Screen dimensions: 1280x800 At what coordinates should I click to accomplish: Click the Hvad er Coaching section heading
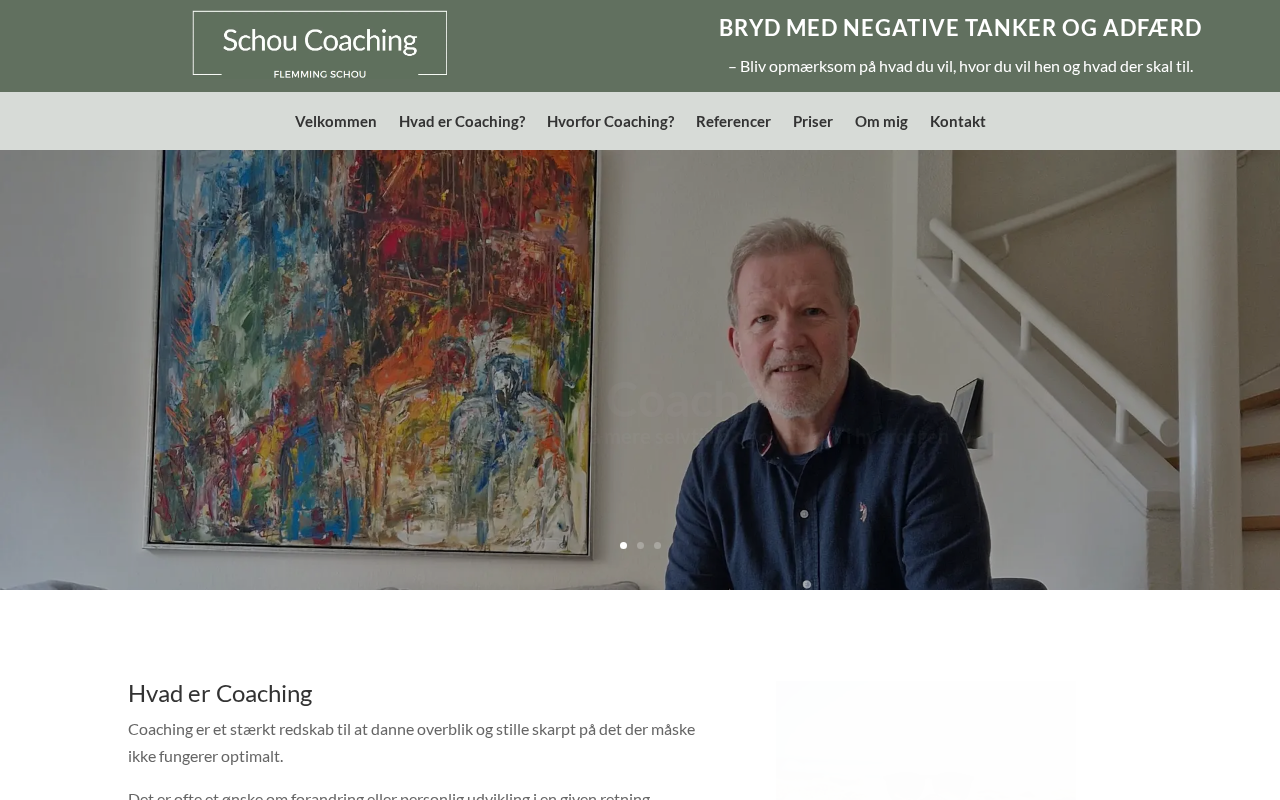coord(220,693)
